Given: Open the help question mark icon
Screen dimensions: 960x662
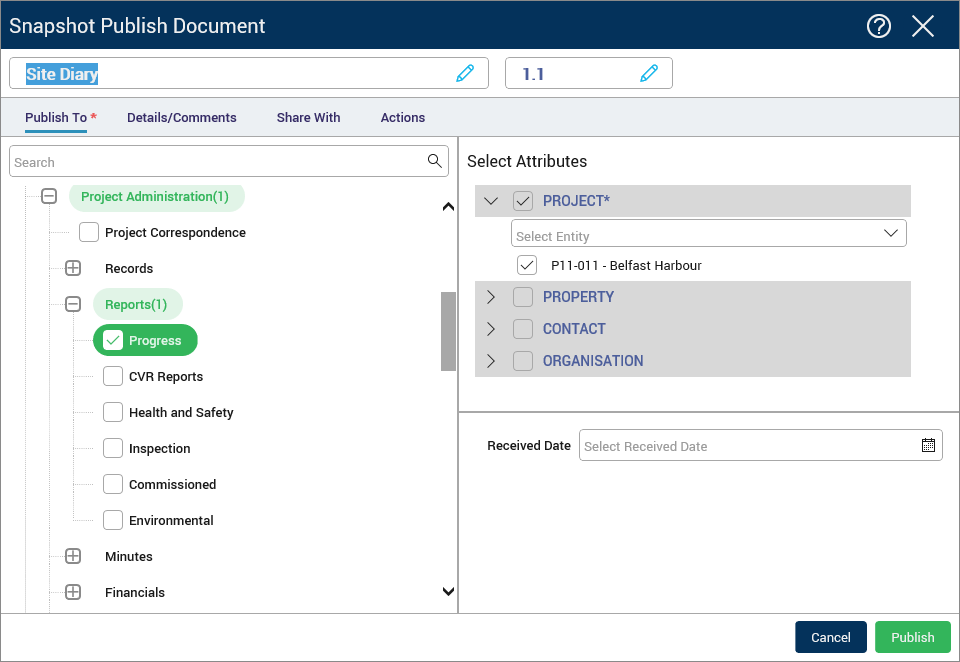Looking at the screenshot, I should pos(878,26).
